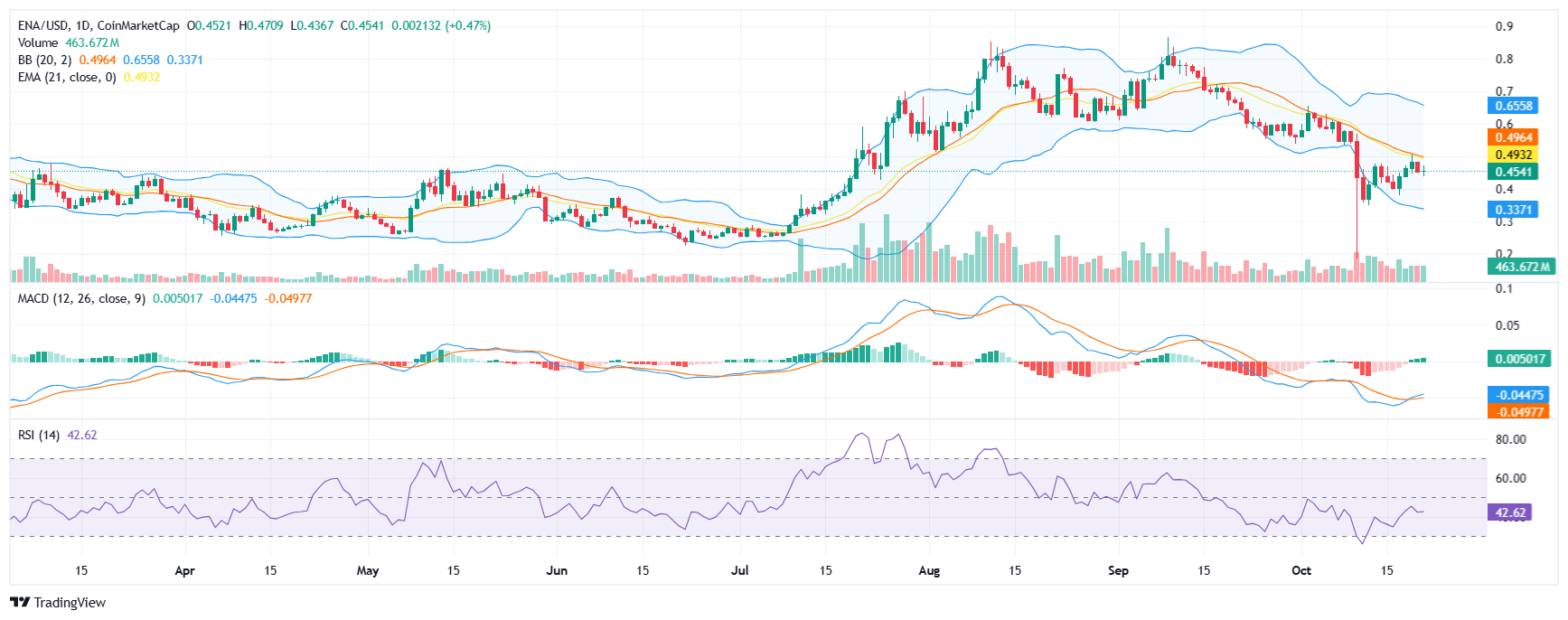This screenshot has width=1568, height=620.
Task: Select the EMA (21, close, 0) legend
Action: coord(67,77)
